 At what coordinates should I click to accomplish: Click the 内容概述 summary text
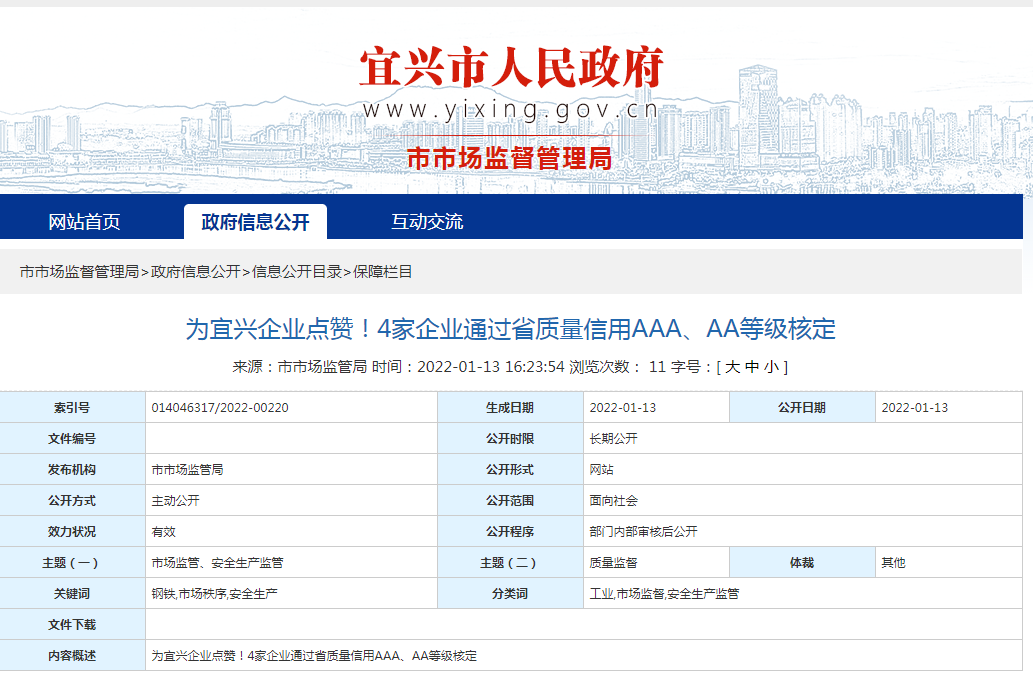(314, 656)
